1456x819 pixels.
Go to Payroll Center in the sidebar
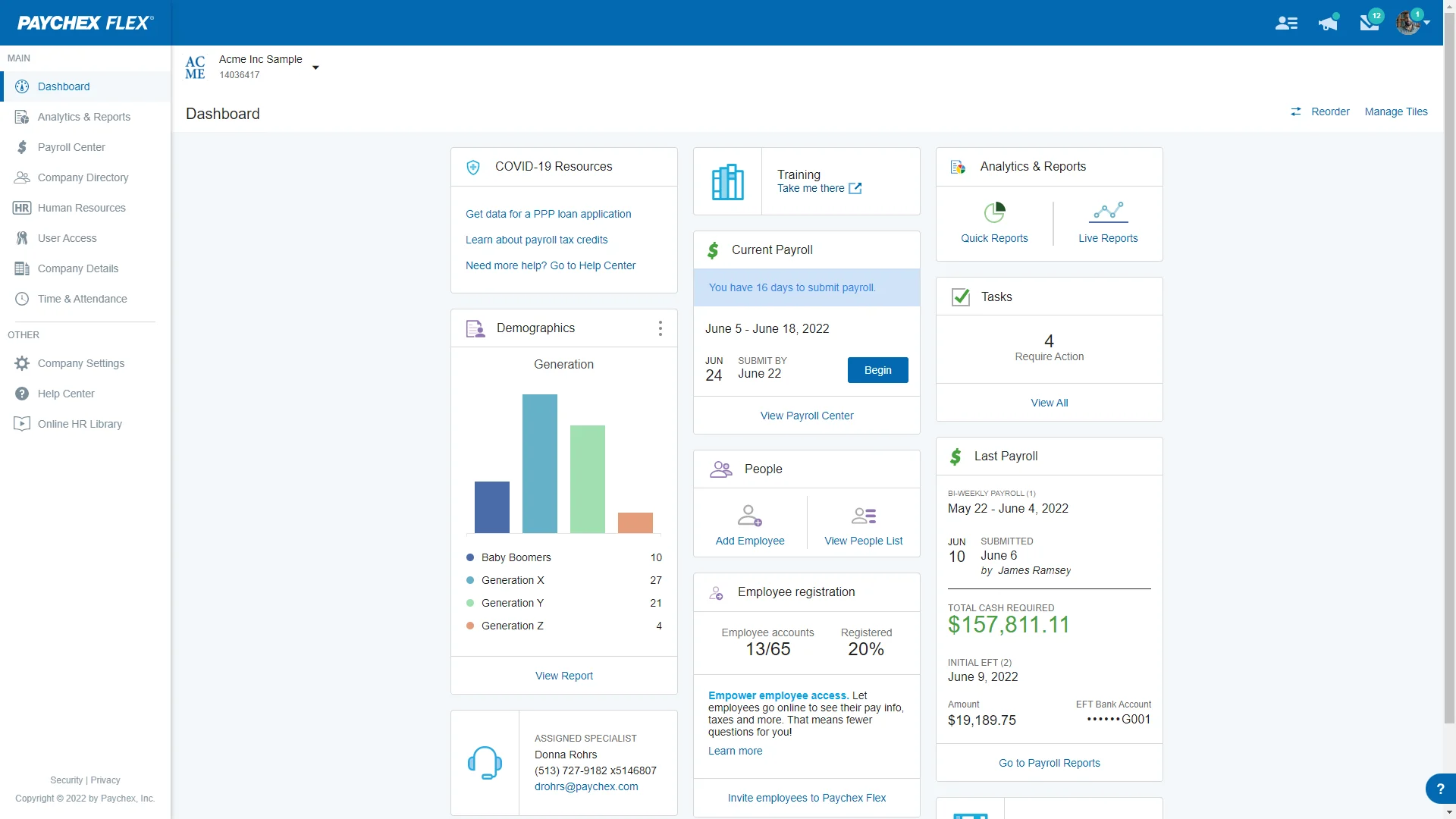click(x=85, y=147)
